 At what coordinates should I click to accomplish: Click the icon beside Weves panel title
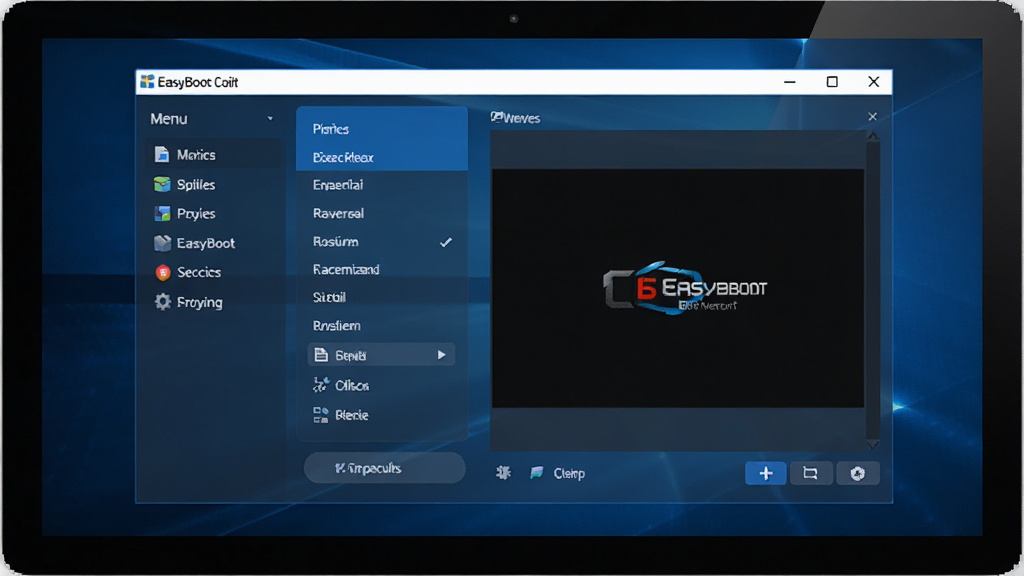(x=496, y=117)
